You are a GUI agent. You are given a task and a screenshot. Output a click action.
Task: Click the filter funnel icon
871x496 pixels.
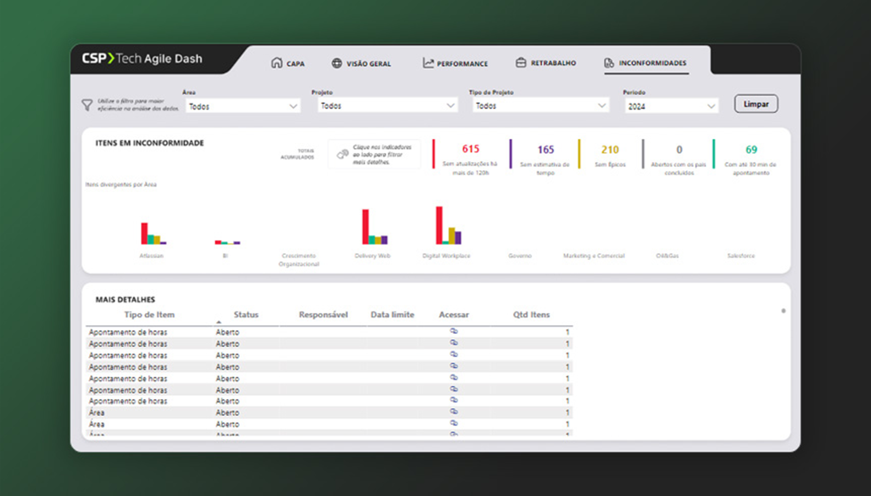pyautogui.click(x=87, y=104)
